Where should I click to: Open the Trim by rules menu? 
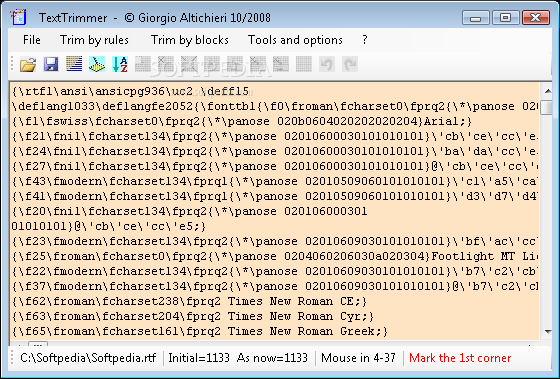coord(94,40)
